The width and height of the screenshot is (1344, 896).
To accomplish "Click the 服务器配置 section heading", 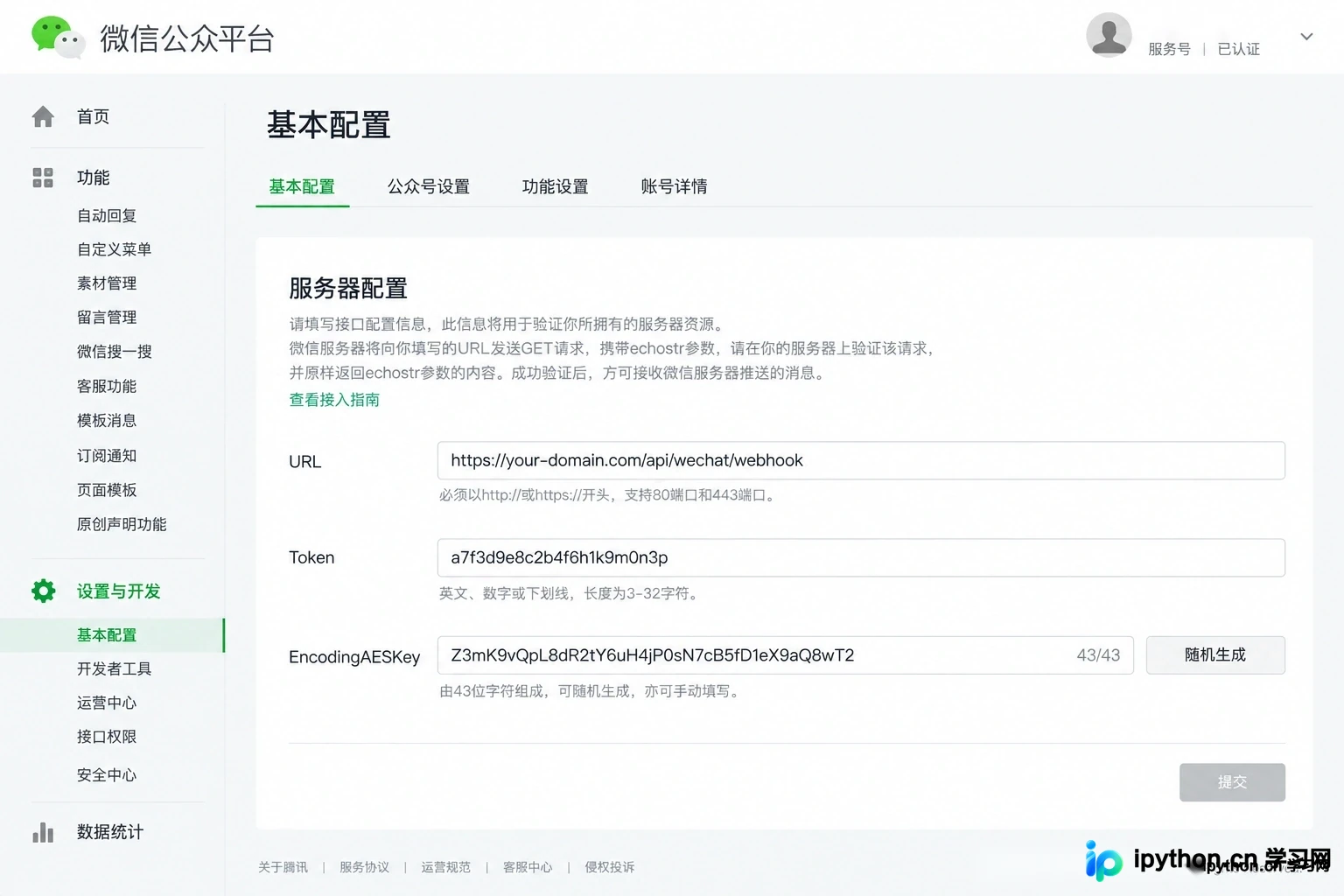I will coord(348,288).
